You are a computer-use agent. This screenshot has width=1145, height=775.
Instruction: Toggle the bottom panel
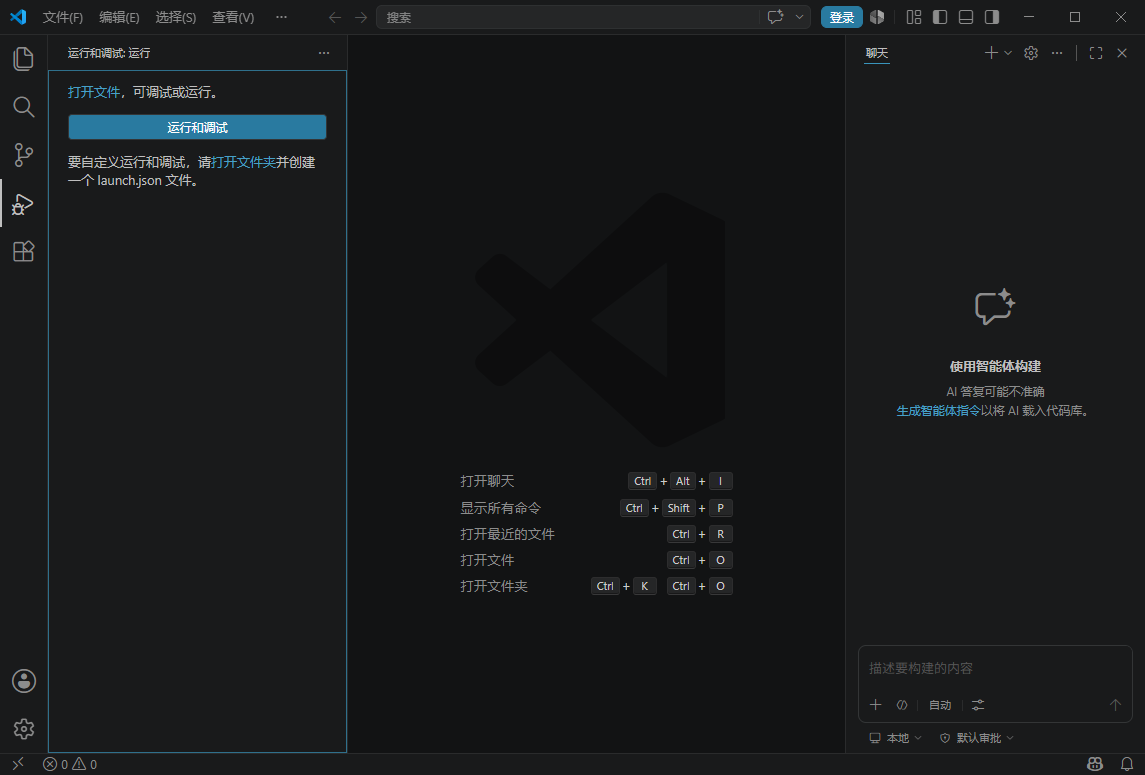[x=965, y=17]
